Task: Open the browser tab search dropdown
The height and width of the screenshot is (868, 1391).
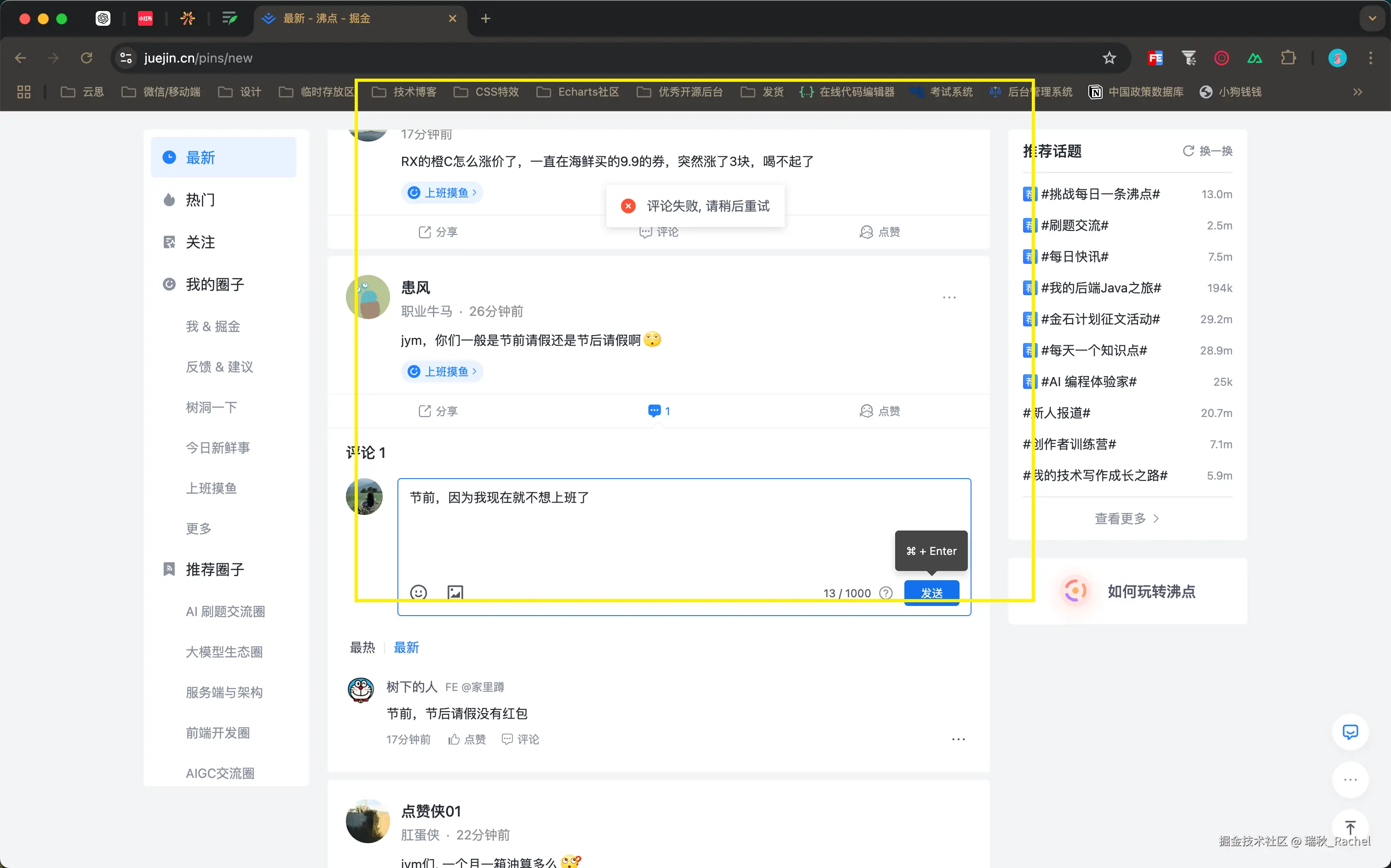Action: (1372, 18)
